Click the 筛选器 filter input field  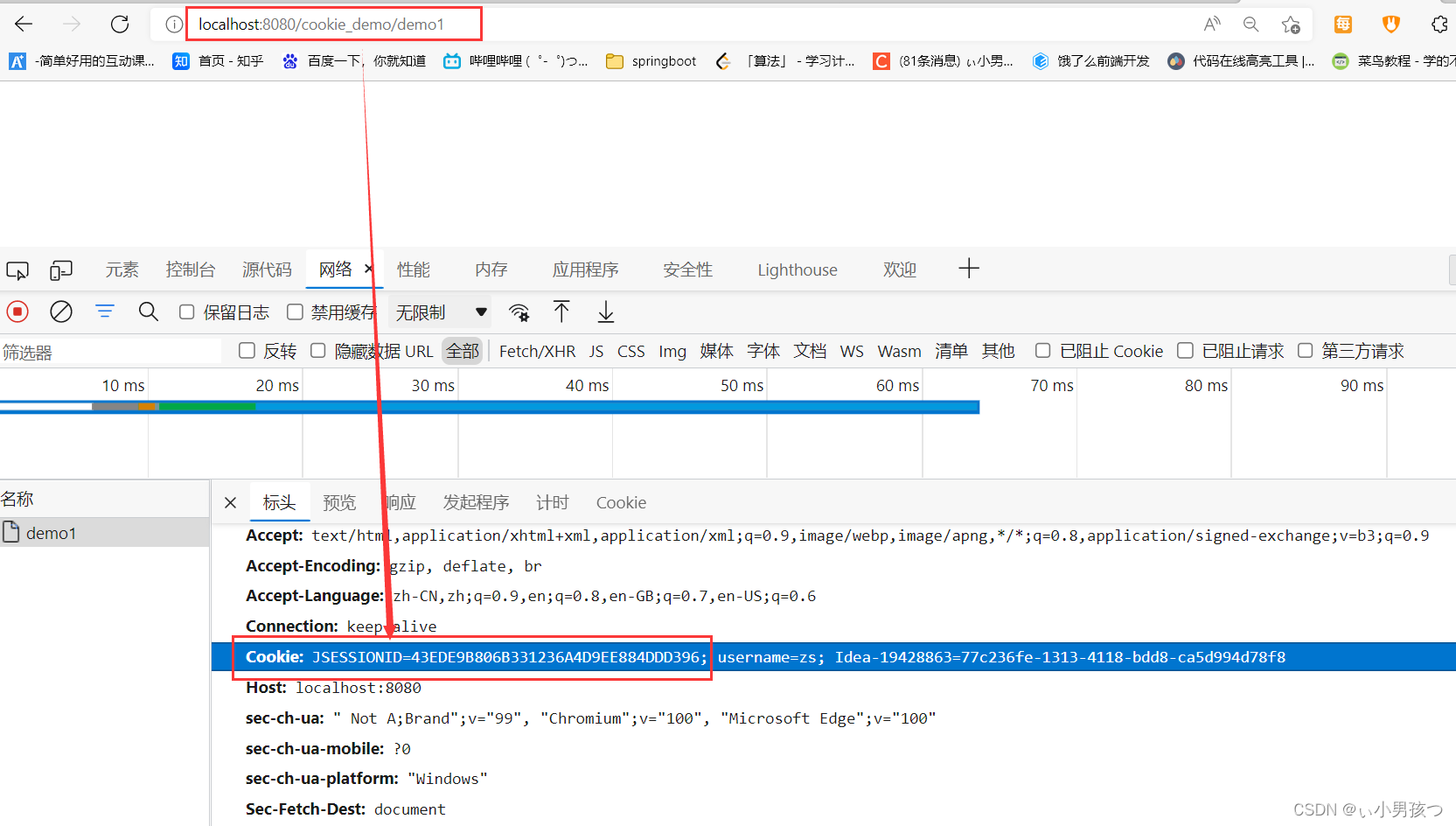coord(111,352)
